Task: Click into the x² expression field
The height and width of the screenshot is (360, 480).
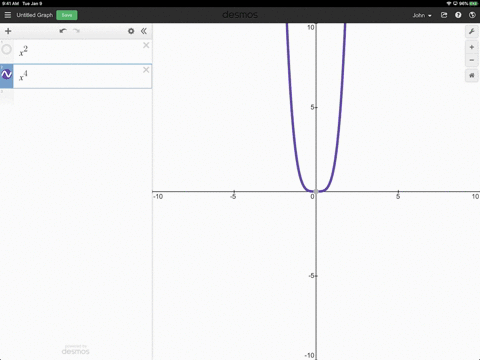Action: pos(78,51)
